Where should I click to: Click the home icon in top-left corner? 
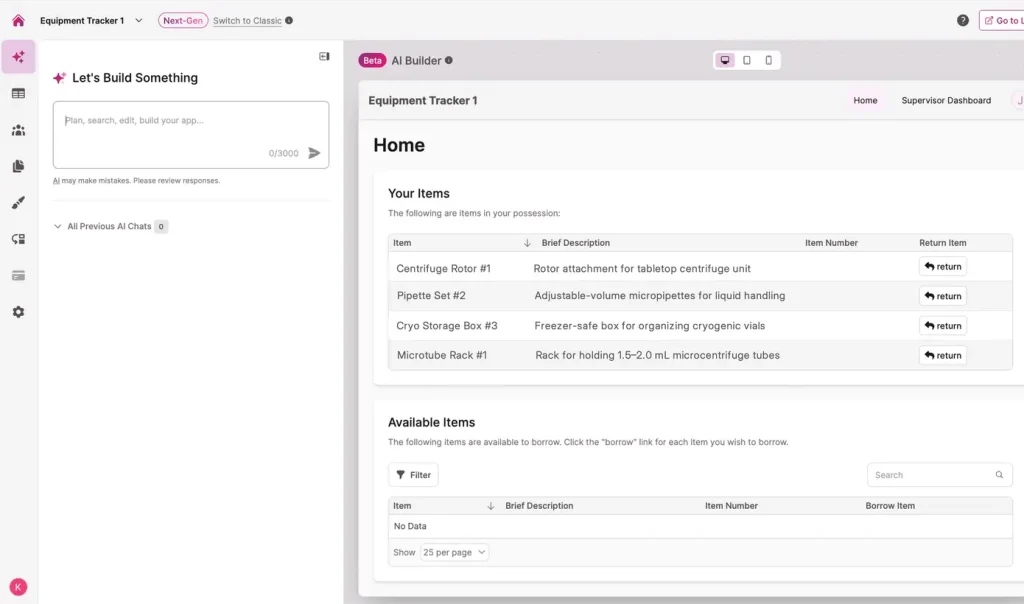(x=18, y=20)
